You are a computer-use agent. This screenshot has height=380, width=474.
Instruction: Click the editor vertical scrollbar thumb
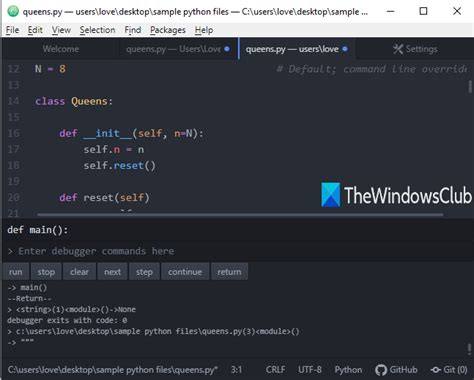coord(470,87)
